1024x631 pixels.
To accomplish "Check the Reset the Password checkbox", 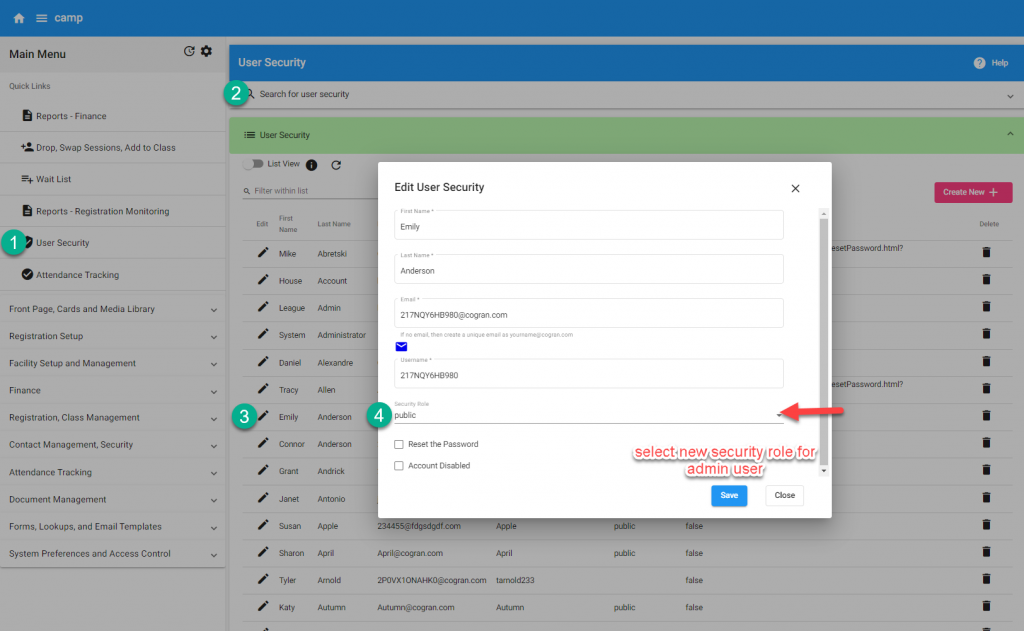I will tap(399, 444).
